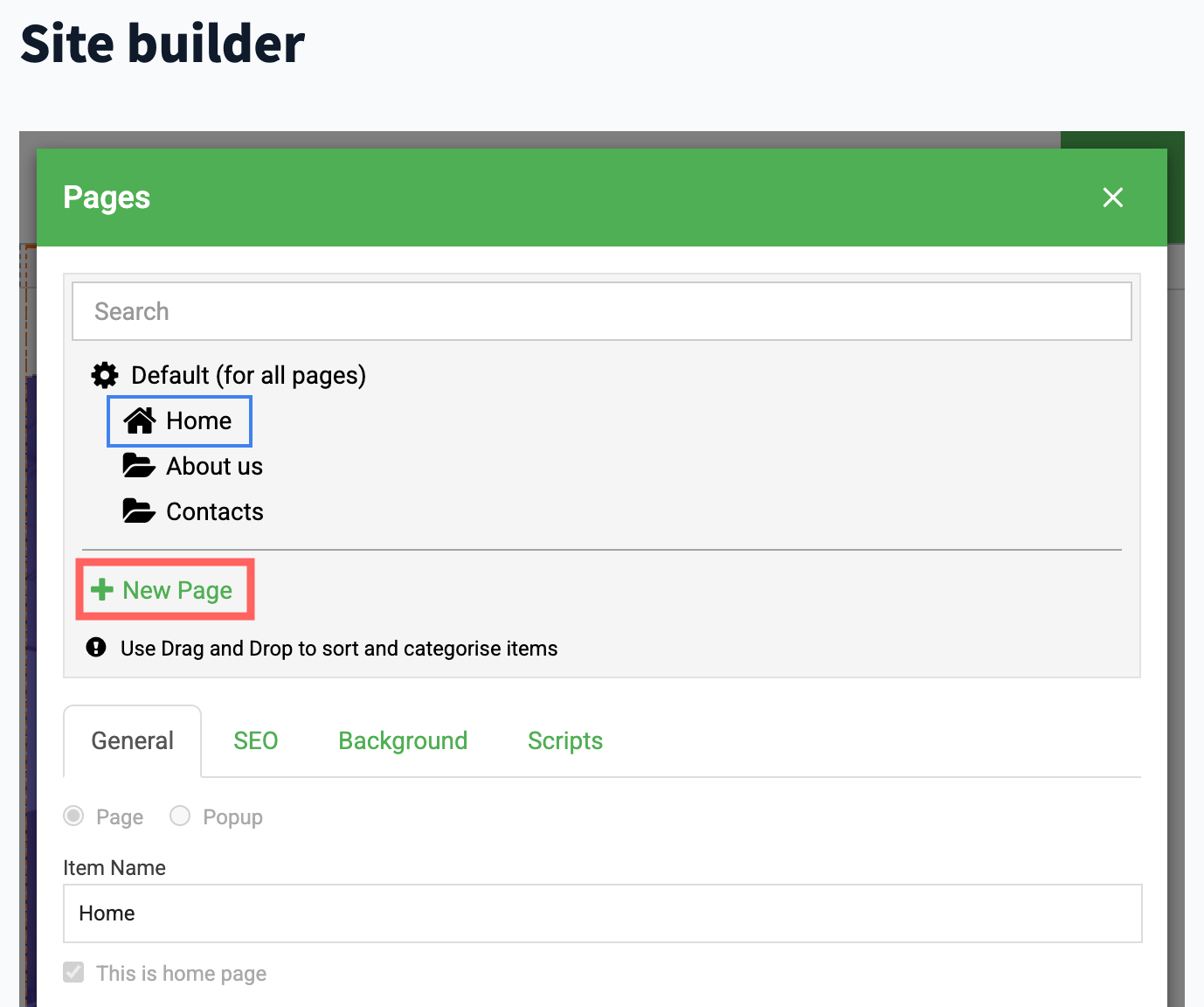Select the Popup radio button
Image resolution: width=1204 pixels, height=1007 pixels.
click(x=180, y=816)
